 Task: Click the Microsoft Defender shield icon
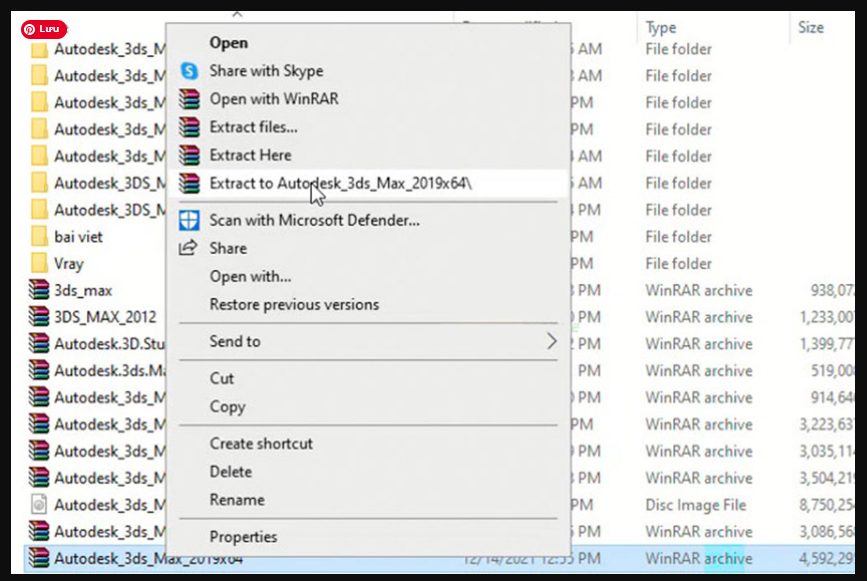pos(189,220)
